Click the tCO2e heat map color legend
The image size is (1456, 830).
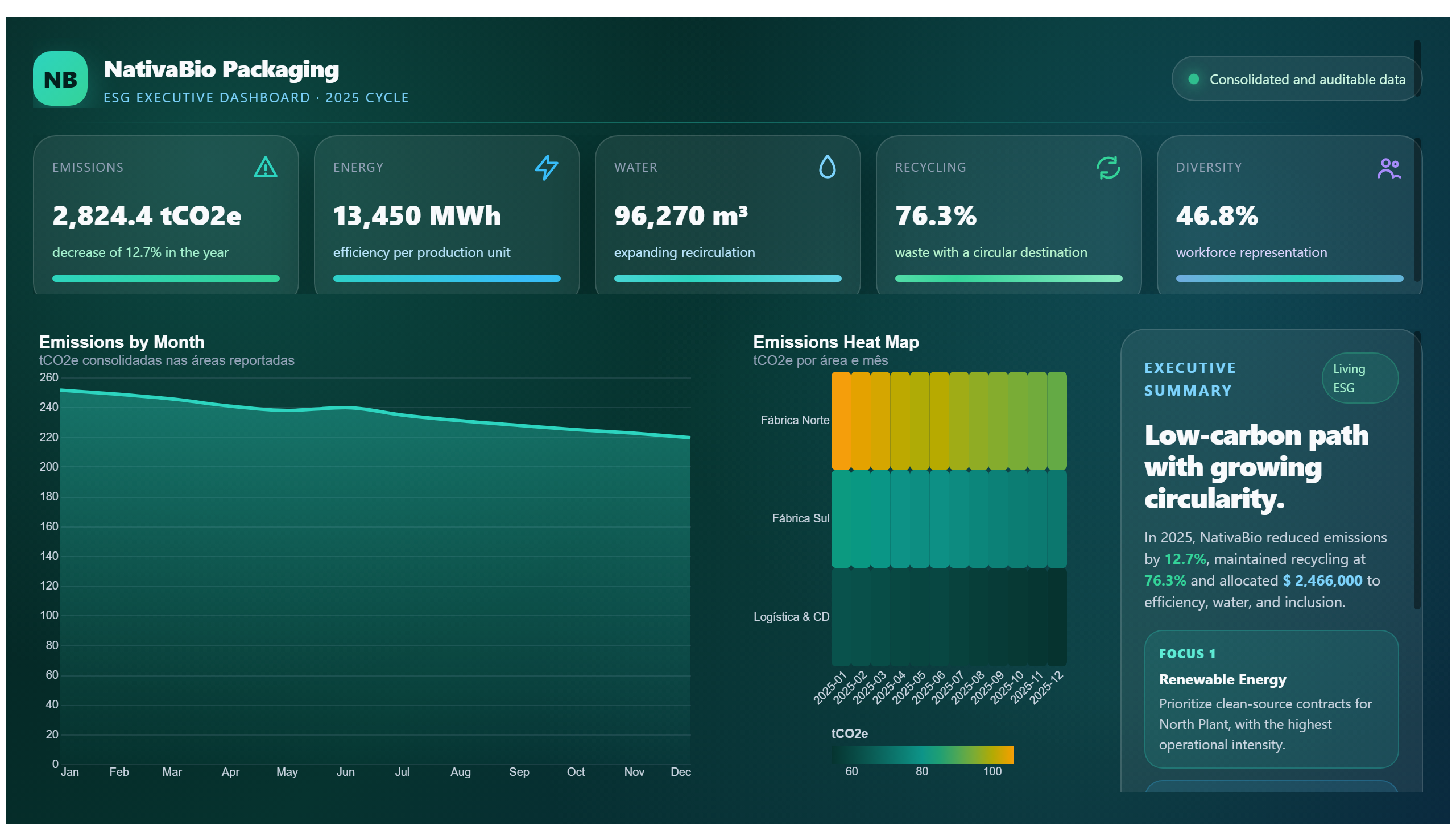[921, 755]
